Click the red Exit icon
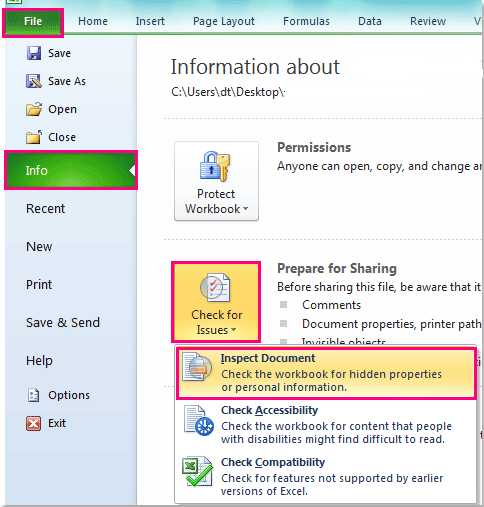The image size is (484, 507). coord(34,423)
